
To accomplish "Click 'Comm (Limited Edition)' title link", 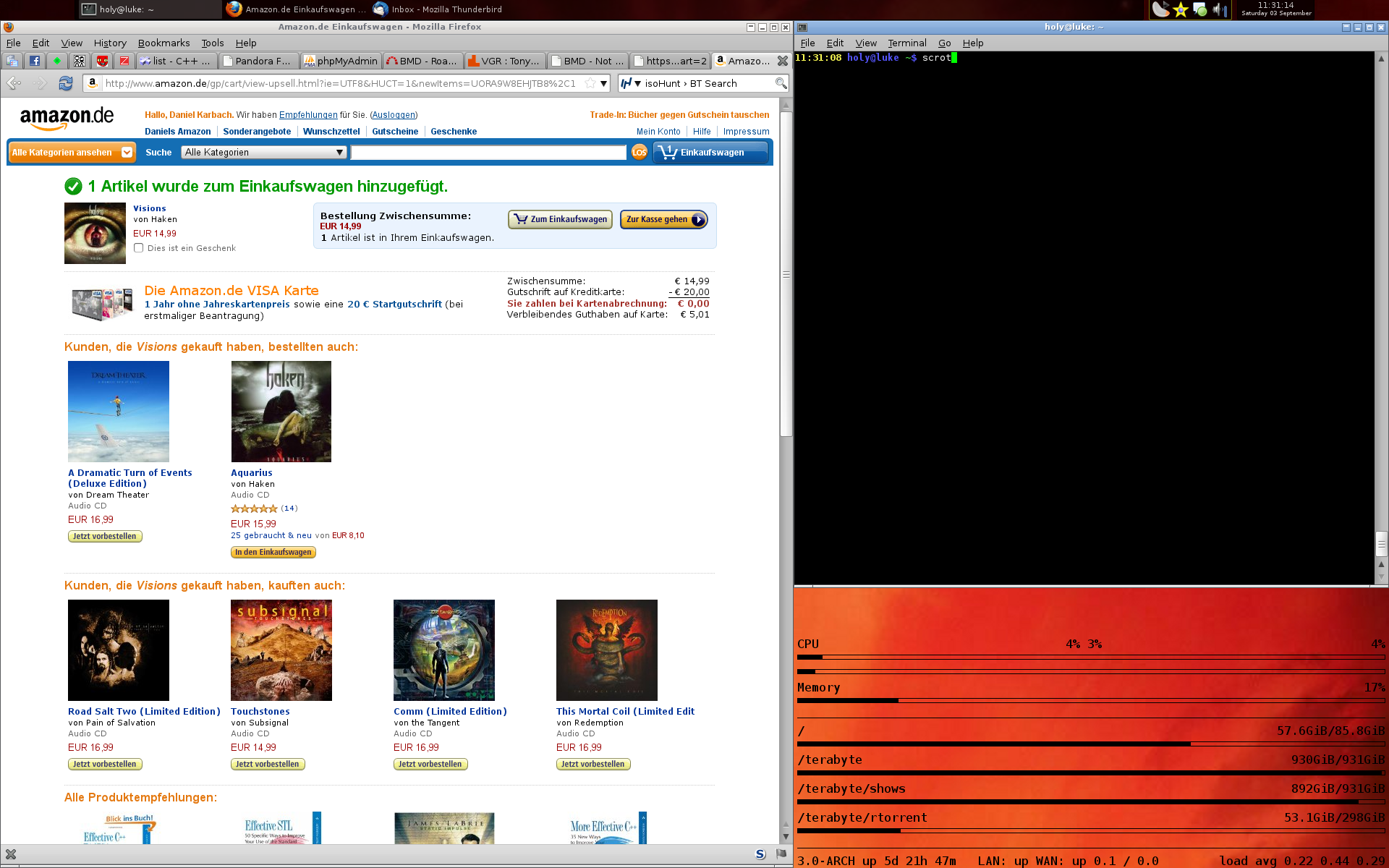I will (x=450, y=712).
